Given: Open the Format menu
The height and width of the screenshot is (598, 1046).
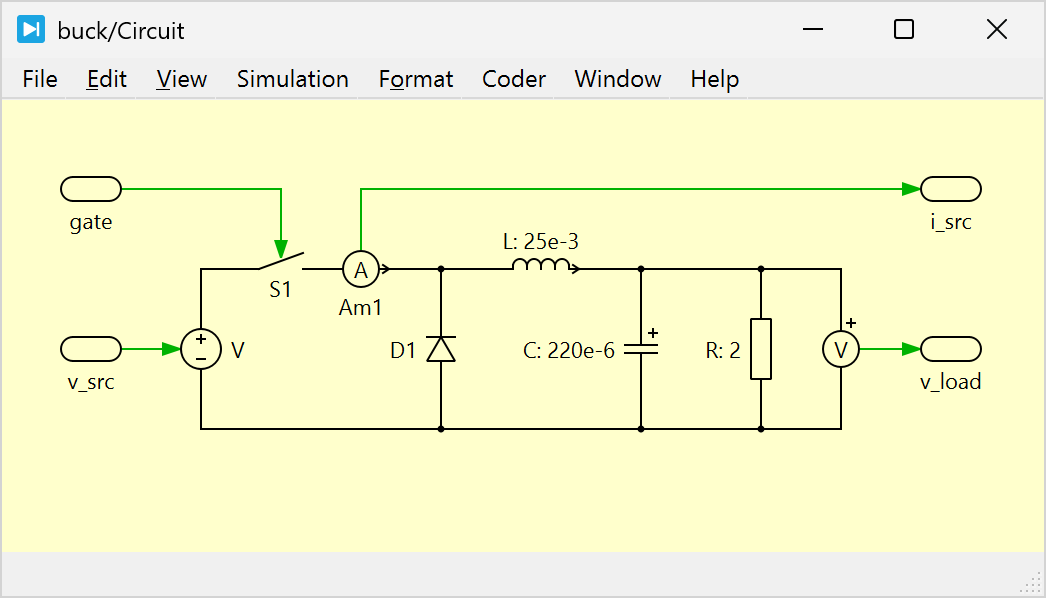Looking at the screenshot, I should click(x=416, y=79).
